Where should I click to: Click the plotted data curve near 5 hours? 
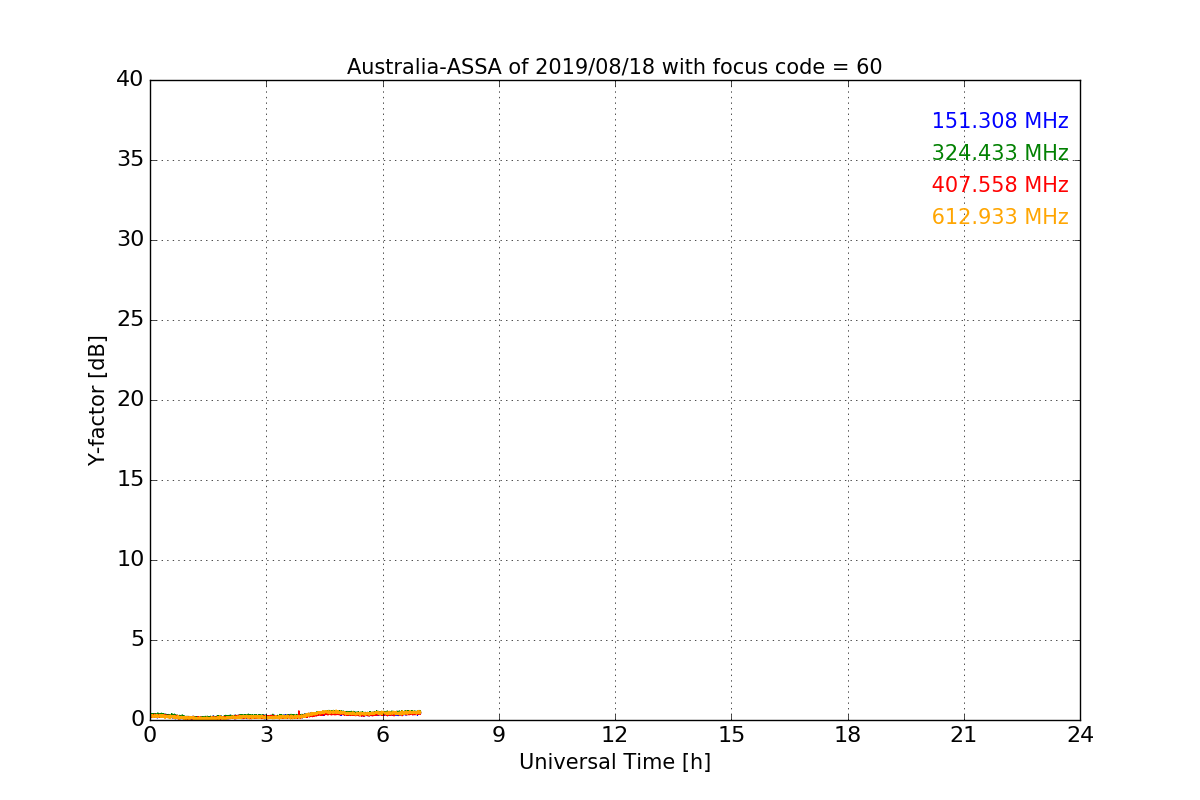tap(344, 712)
